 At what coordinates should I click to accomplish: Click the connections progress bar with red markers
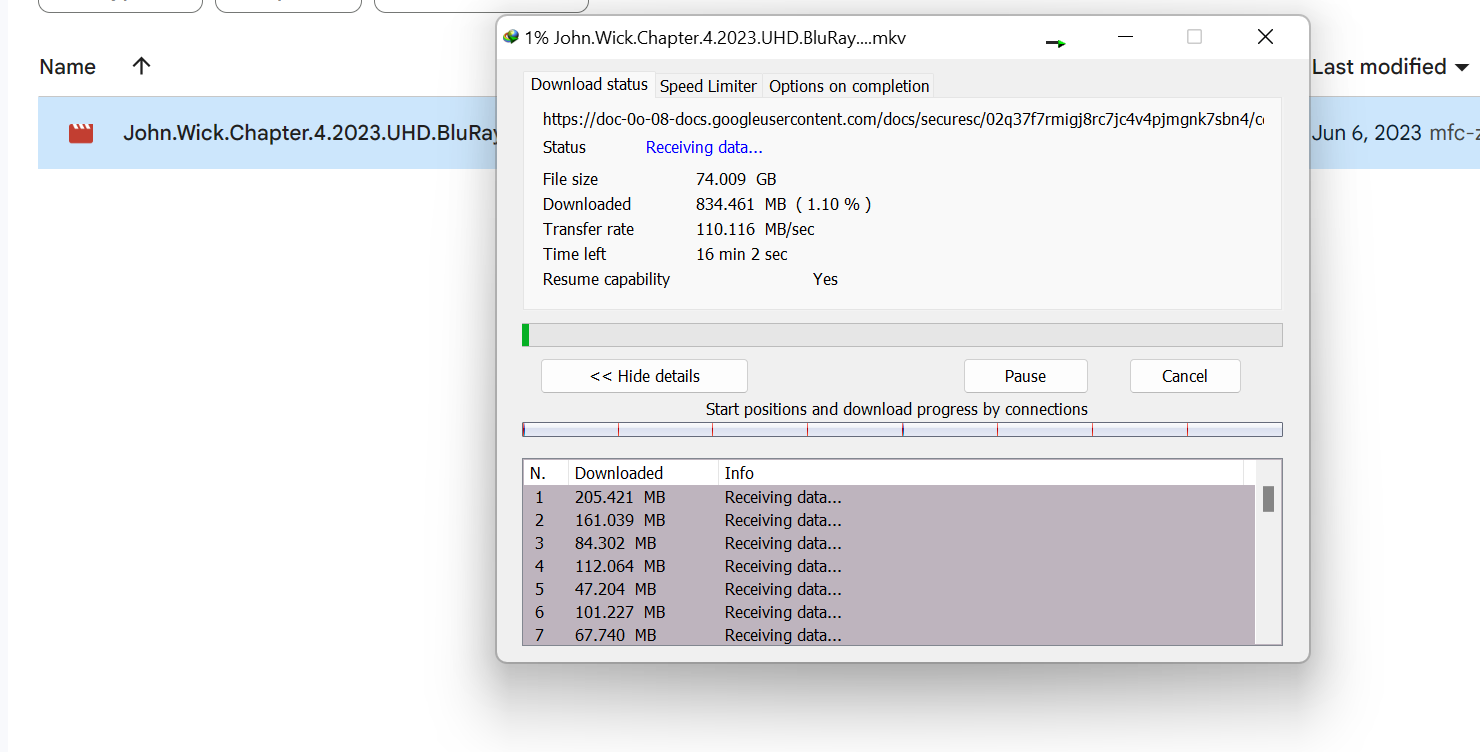[902, 430]
